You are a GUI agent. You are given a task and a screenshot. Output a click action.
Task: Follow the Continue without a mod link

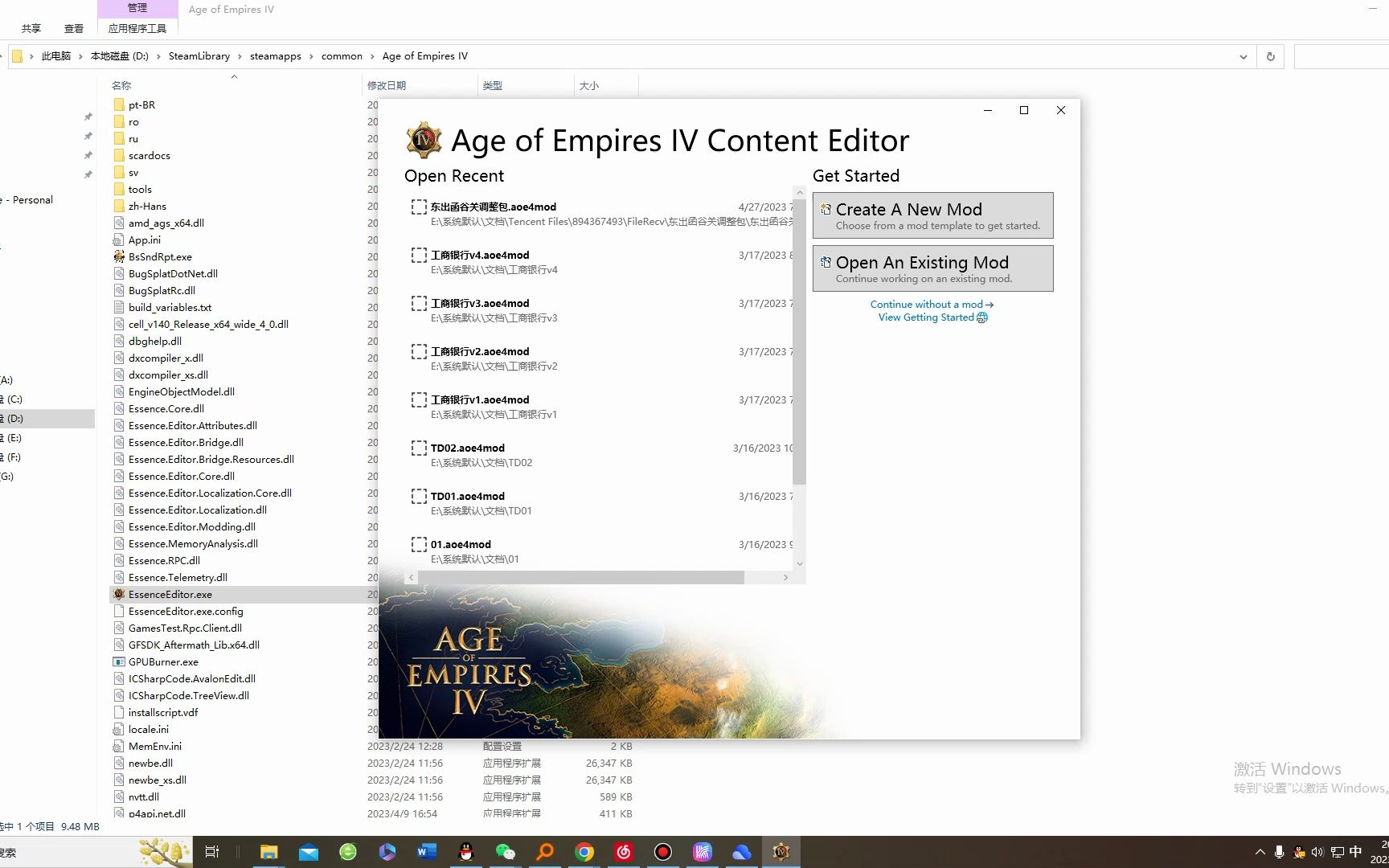click(932, 305)
